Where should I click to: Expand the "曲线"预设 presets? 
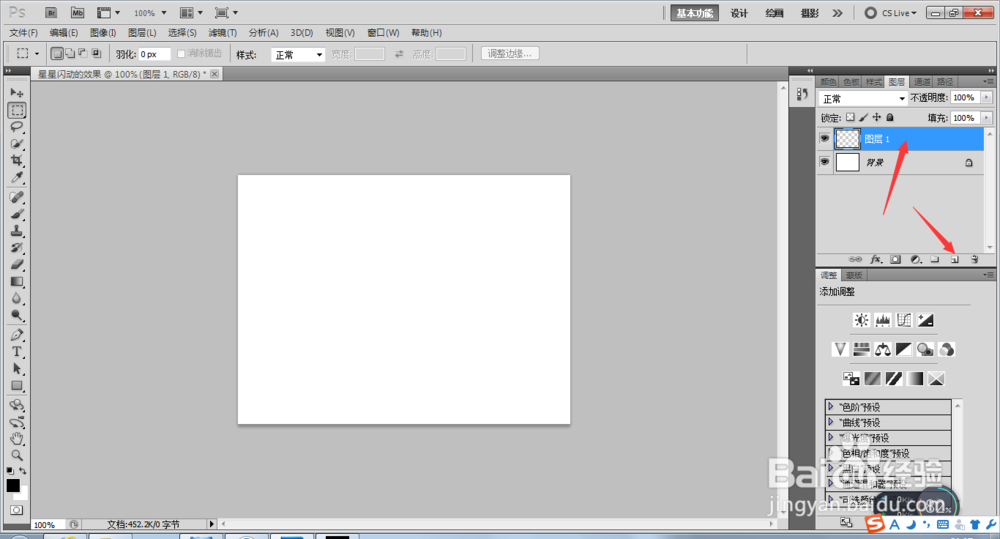point(830,422)
